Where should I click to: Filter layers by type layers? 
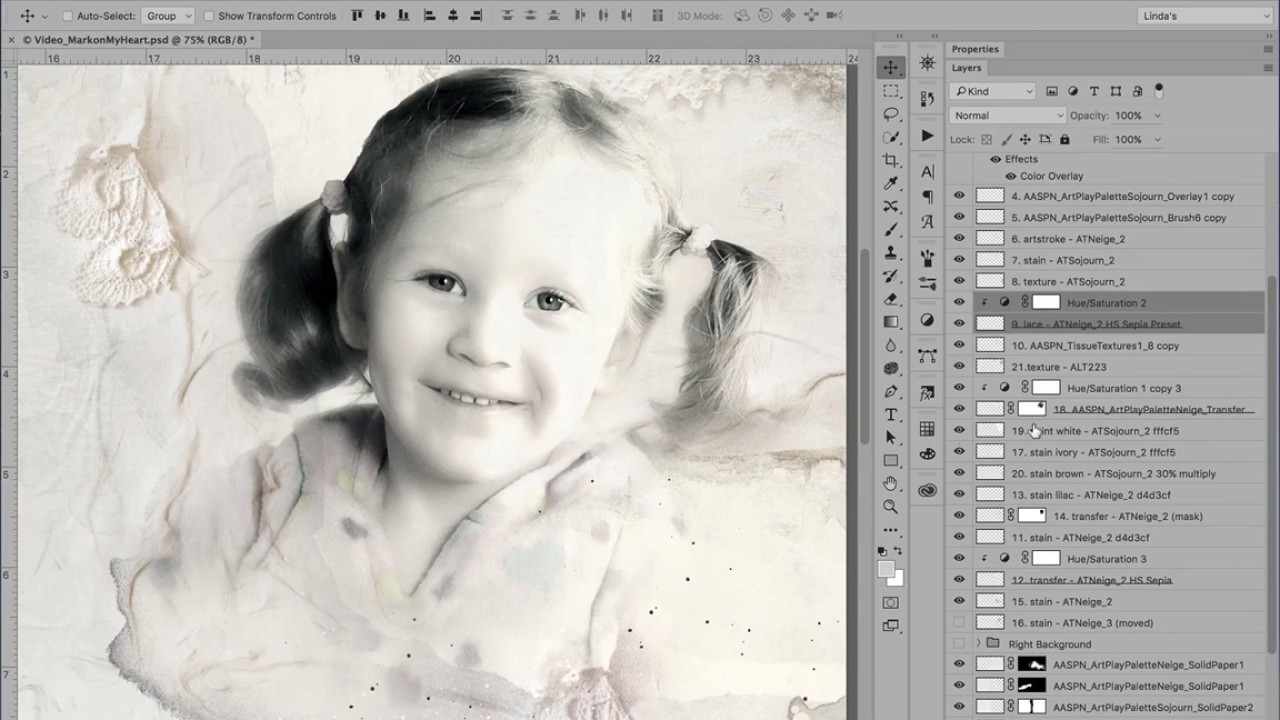click(1095, 91)
